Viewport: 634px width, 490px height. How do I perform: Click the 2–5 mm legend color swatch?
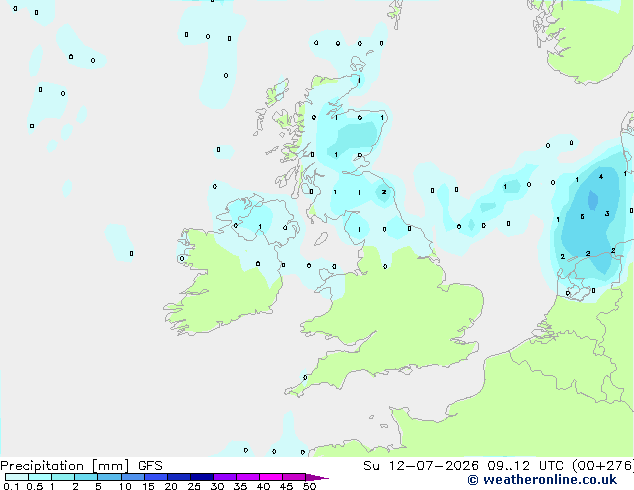tap(86, 477)
